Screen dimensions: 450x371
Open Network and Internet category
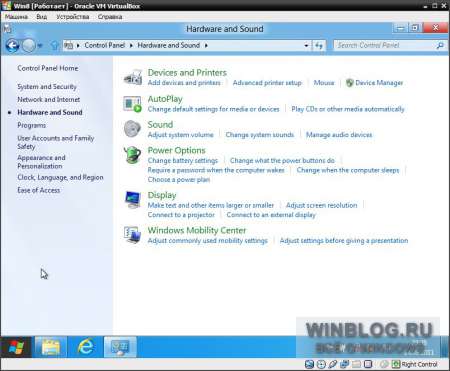point(48,99)
